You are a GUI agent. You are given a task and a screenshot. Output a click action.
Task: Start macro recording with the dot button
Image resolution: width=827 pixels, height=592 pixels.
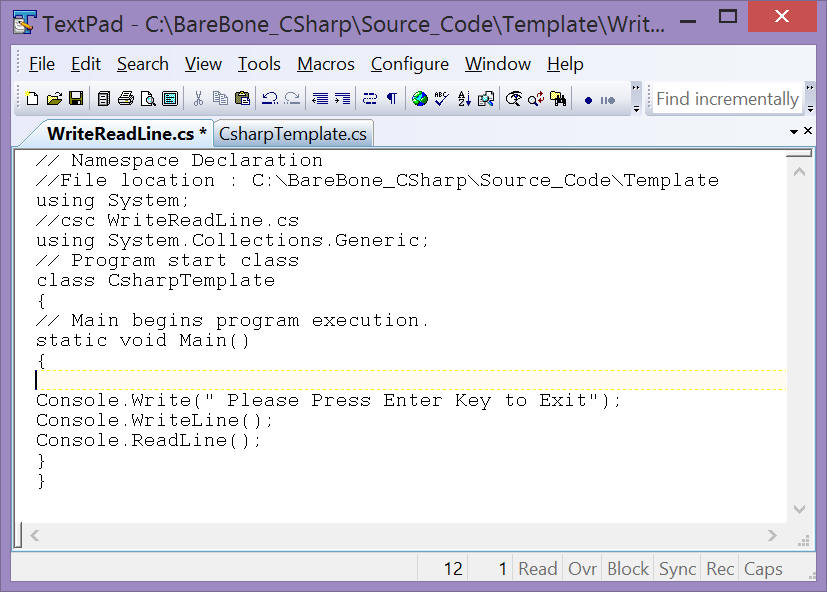point(588,100)
